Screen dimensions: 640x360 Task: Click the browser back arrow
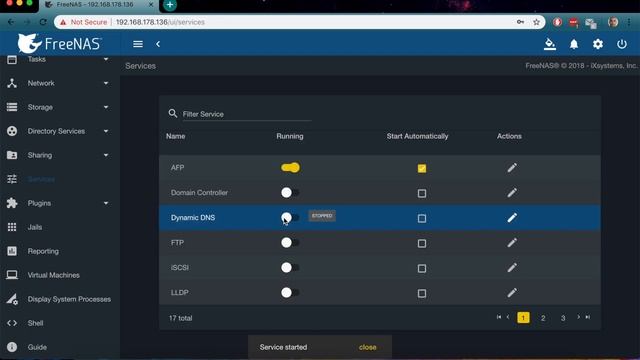(11, 22)
